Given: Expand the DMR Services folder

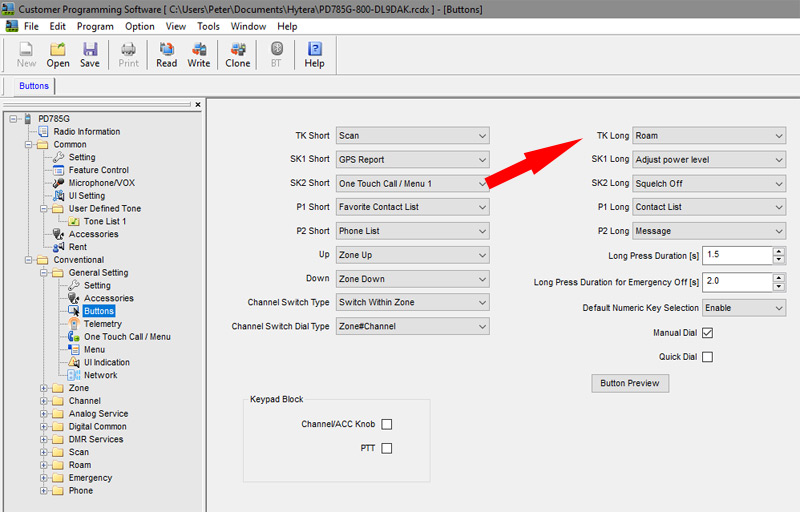Looking at the screenshot, I should pyautogui.click(x=44, y=439).
